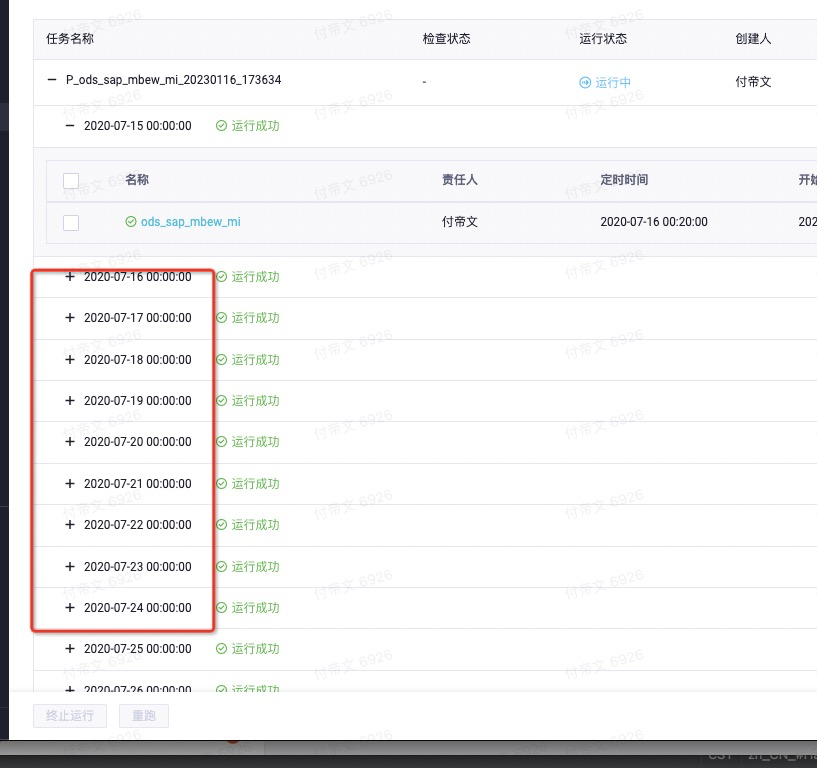Click success icon of 2020-07-19 row
Viewport: 817px width, 768px height.
click(x=221, y=400)
